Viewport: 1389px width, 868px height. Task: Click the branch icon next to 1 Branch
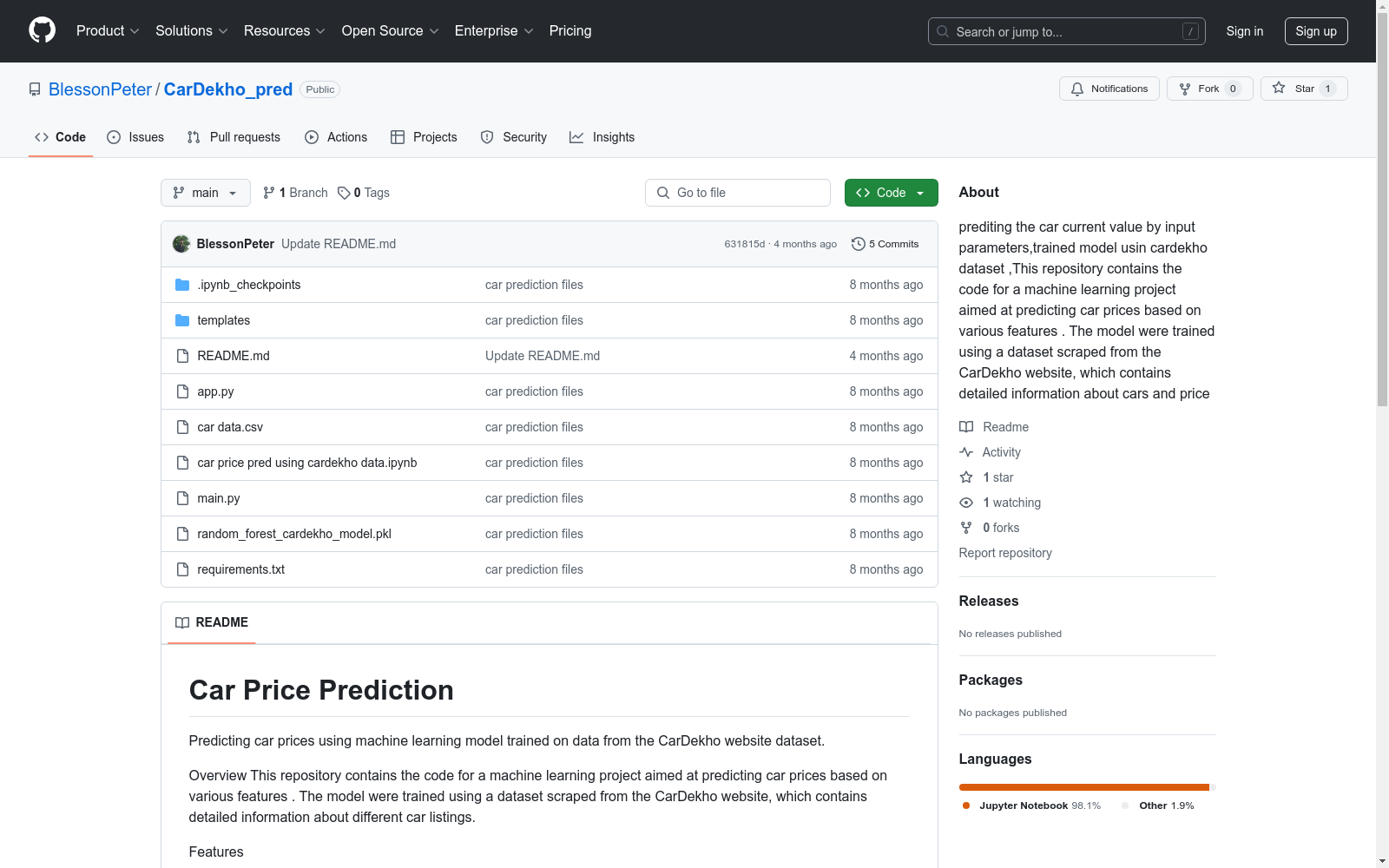269,193
